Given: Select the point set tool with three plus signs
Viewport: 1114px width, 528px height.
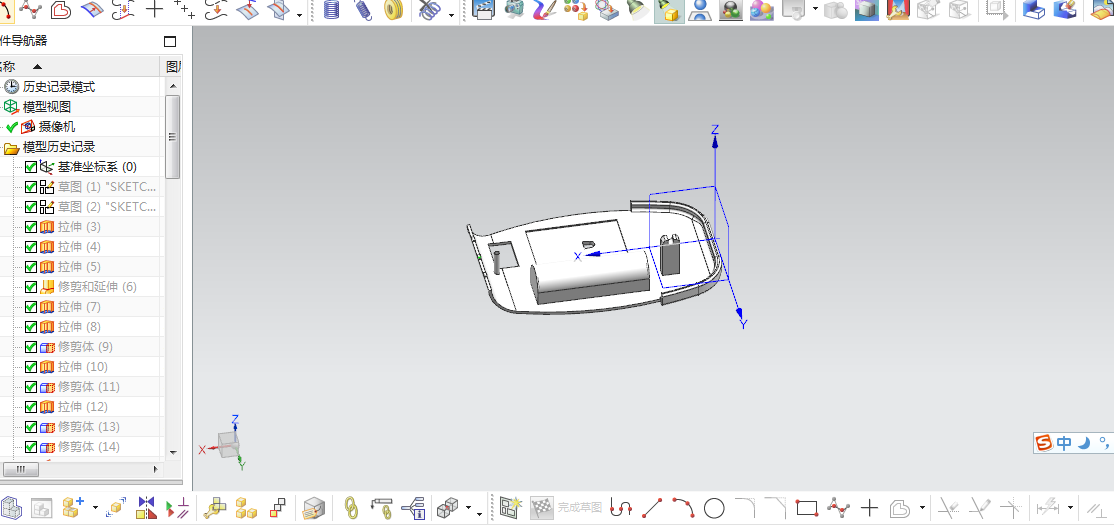Looking at the screenshot, I should pos(184,9).
